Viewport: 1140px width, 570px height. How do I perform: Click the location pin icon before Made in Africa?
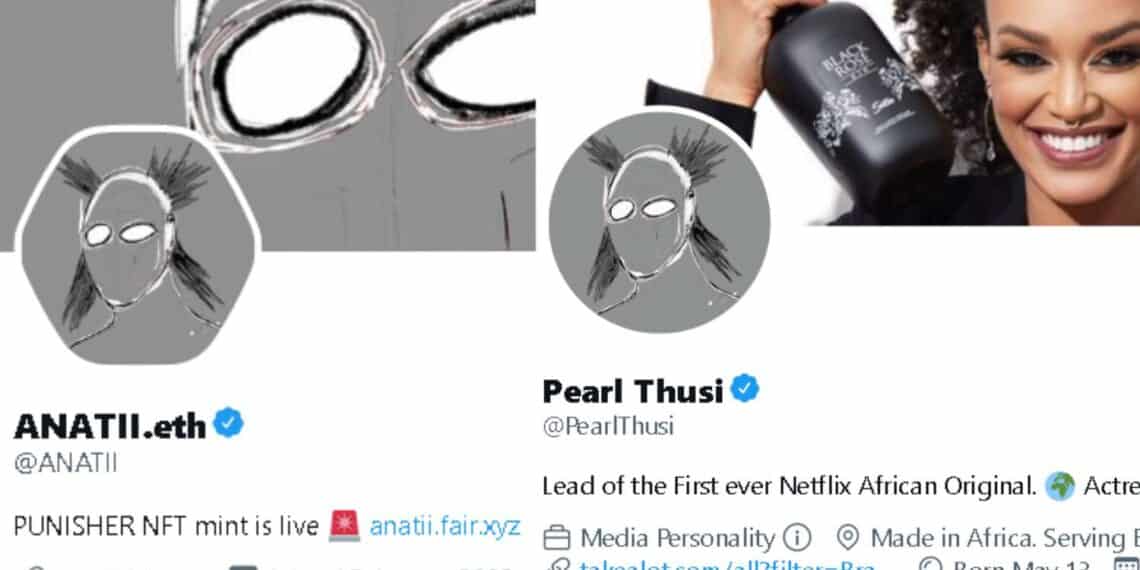tap(848, 538)
